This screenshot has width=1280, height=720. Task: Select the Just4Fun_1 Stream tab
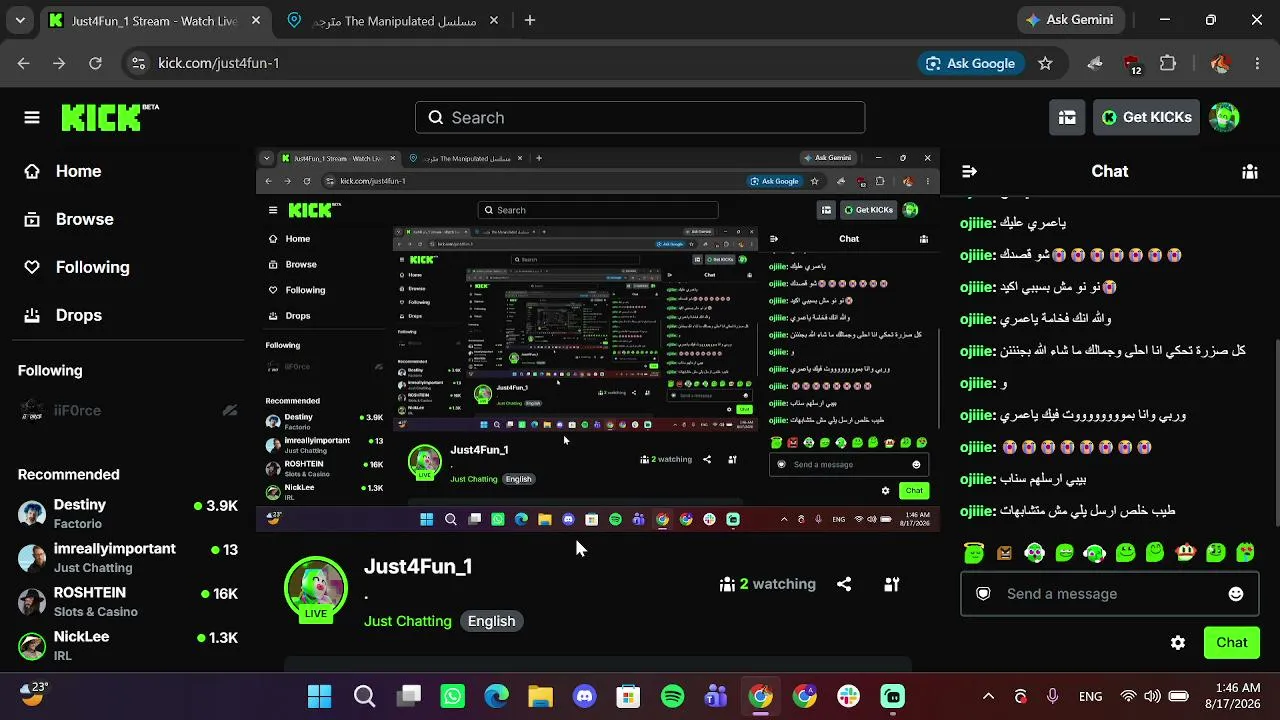[155, 20]
